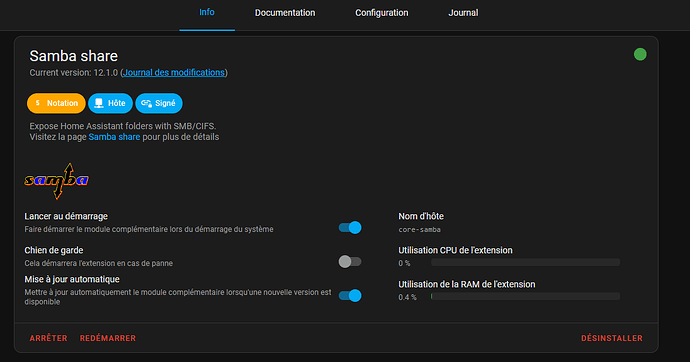Click the Expose Home Assistant folders description
Image resolution: width=690 pixels, height=362 pixels.
(123, 126)
